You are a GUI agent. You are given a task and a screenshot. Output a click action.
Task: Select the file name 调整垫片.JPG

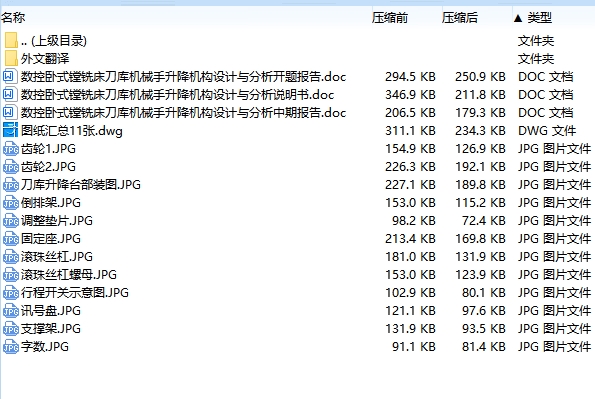57,221
